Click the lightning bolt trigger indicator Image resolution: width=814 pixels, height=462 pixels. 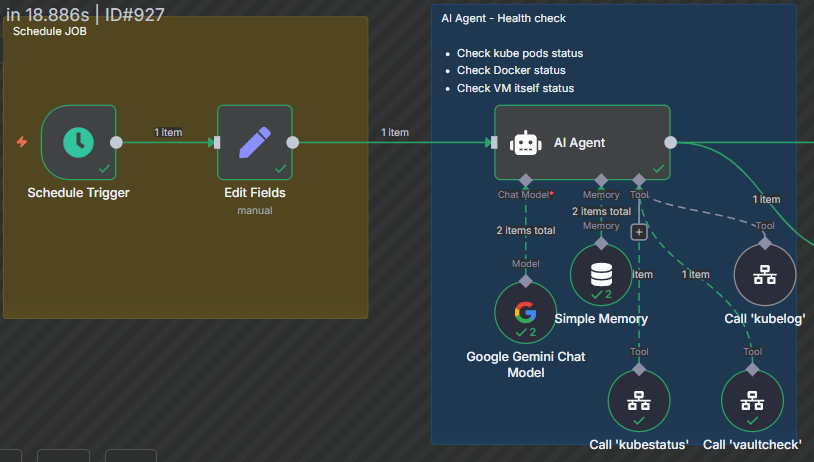(22, 142)
